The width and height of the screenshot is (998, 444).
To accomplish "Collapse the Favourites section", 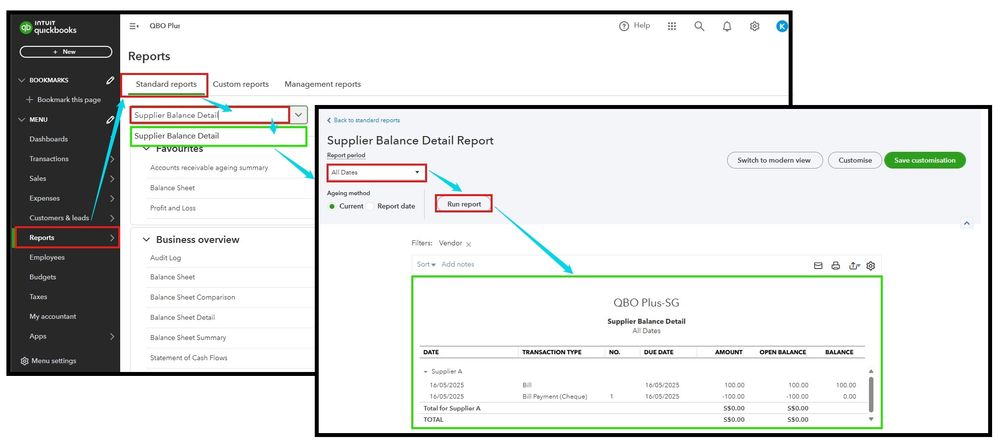I will point(146,148).
